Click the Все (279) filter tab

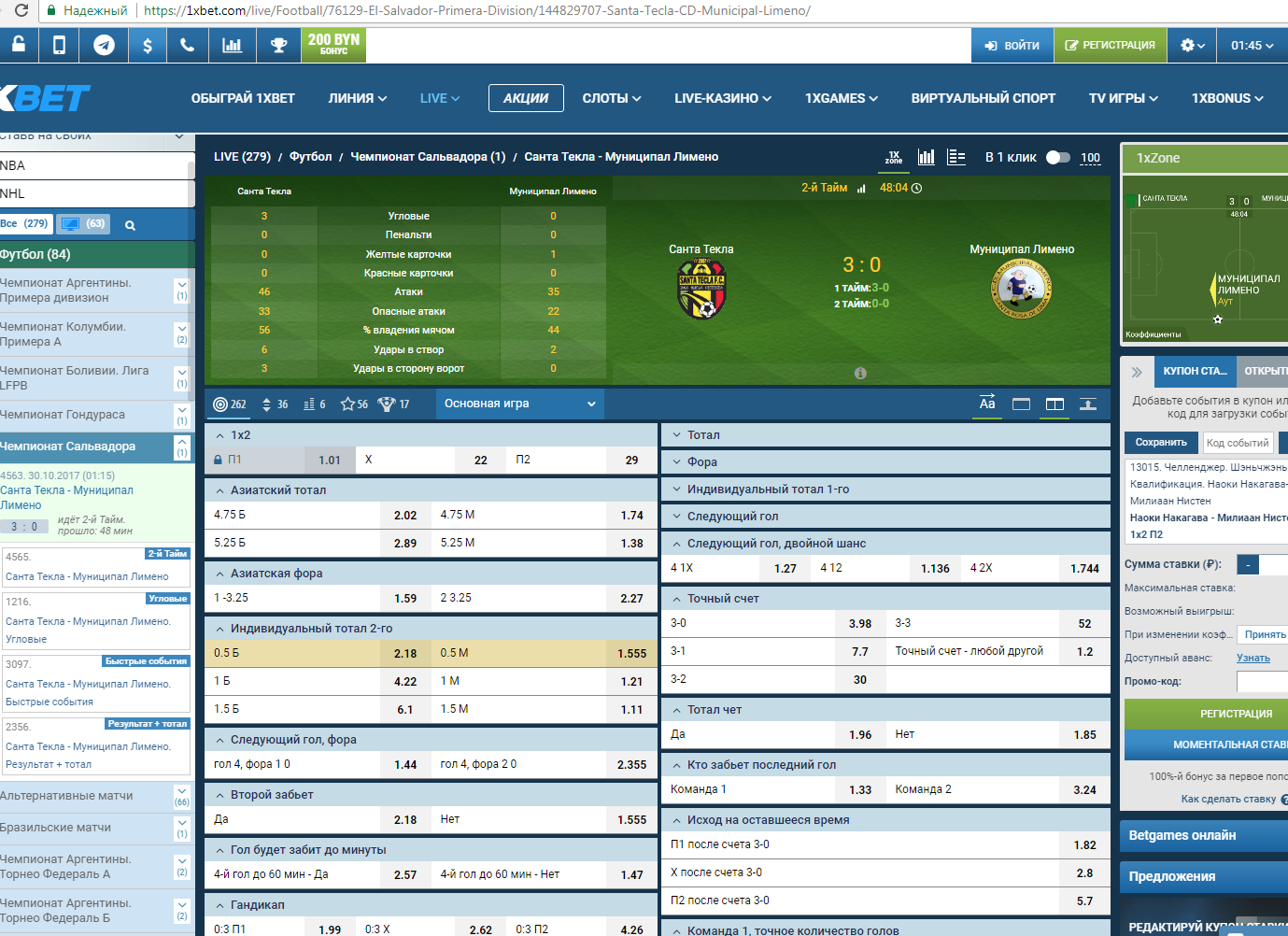[x=24, y=224]
